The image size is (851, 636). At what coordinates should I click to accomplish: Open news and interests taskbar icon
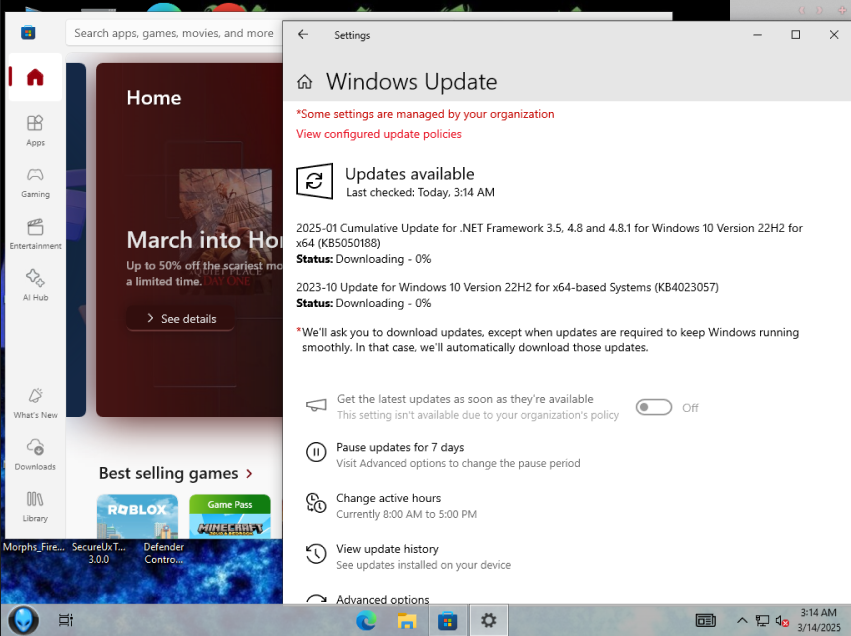(x=706, y=620)
